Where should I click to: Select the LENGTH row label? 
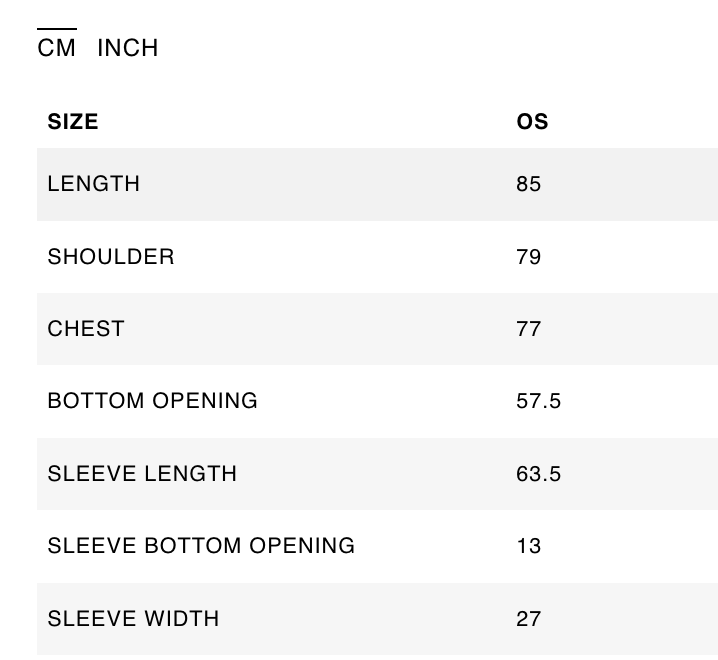[x=94, y=184]
